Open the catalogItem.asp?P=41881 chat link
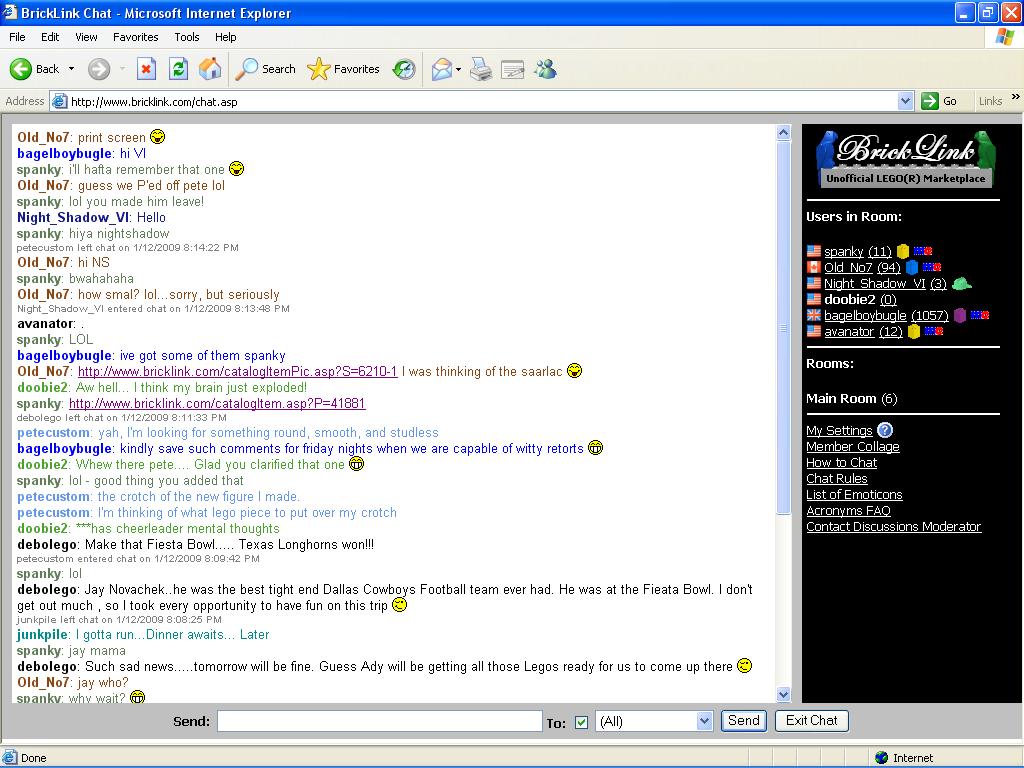The height and width of the screenshot is (768, 1024). tap(217, 404)
